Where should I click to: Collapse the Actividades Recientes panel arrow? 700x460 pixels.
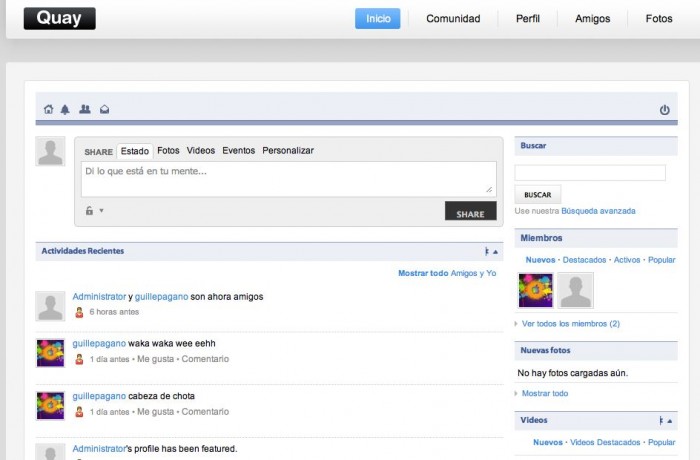(x=495, y=251)
